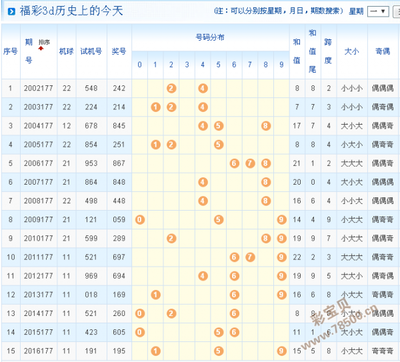Click 试机号 value 678
The width and height of the screenshot is (400, 362).
[91, 126]
